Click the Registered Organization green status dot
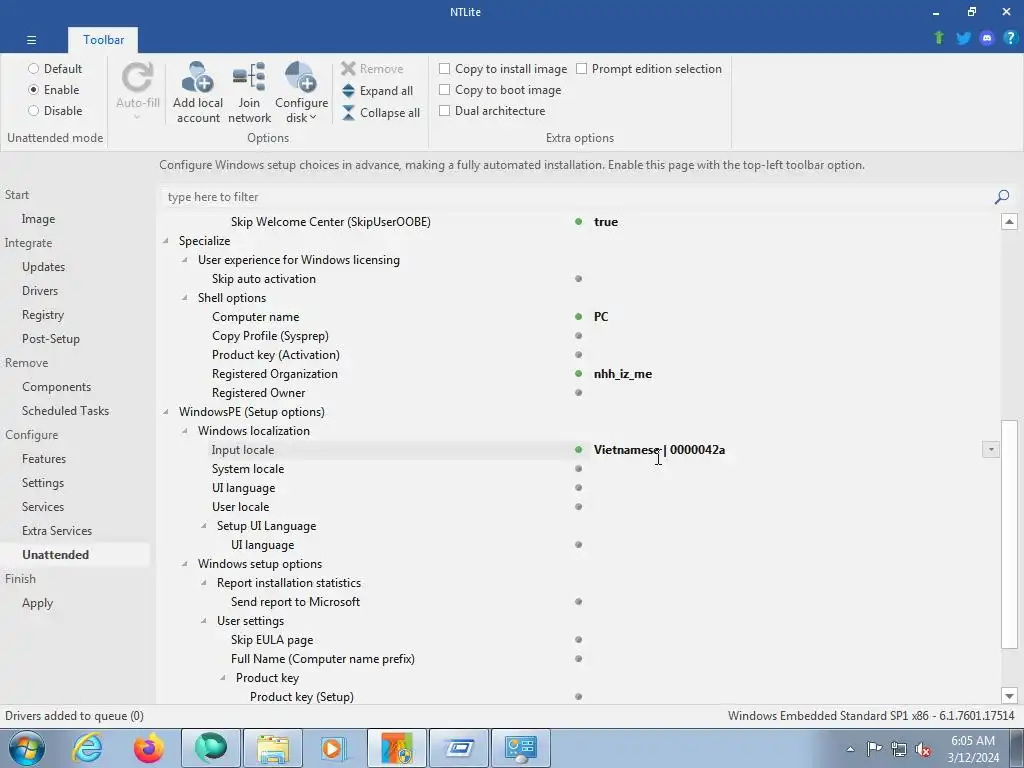Image resolution: width=1024 pixels, height=768 pixels. pos(578,374)
